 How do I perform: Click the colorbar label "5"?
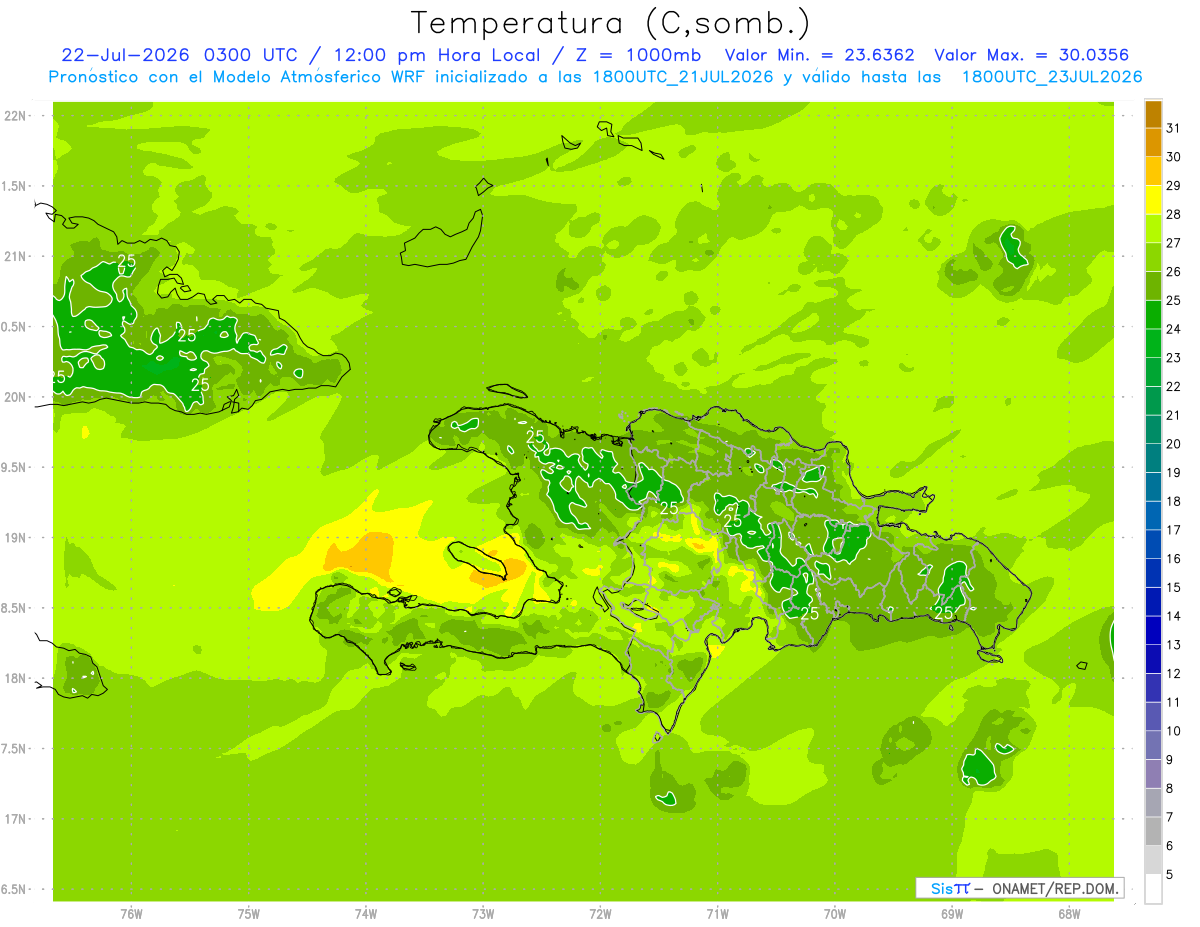1169,874
